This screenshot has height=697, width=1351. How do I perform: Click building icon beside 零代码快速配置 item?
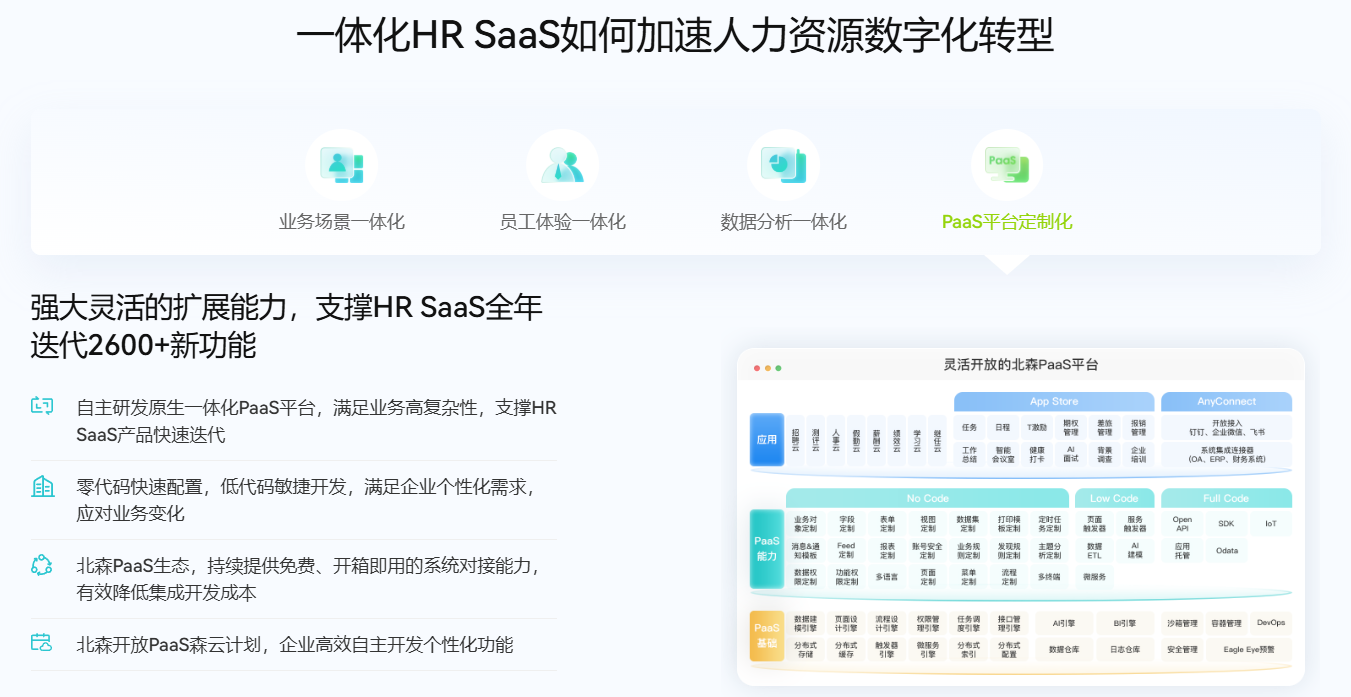(42, 487)
